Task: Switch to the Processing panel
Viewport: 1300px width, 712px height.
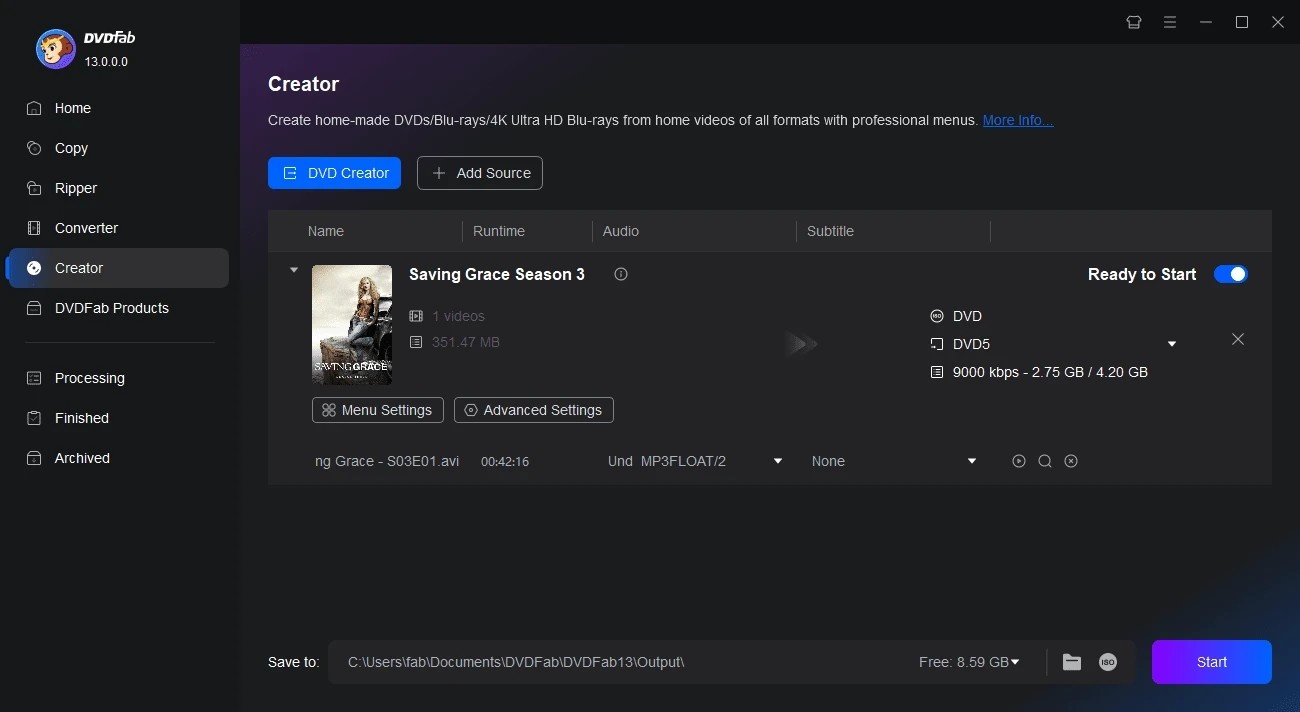Action: (88, 378)
